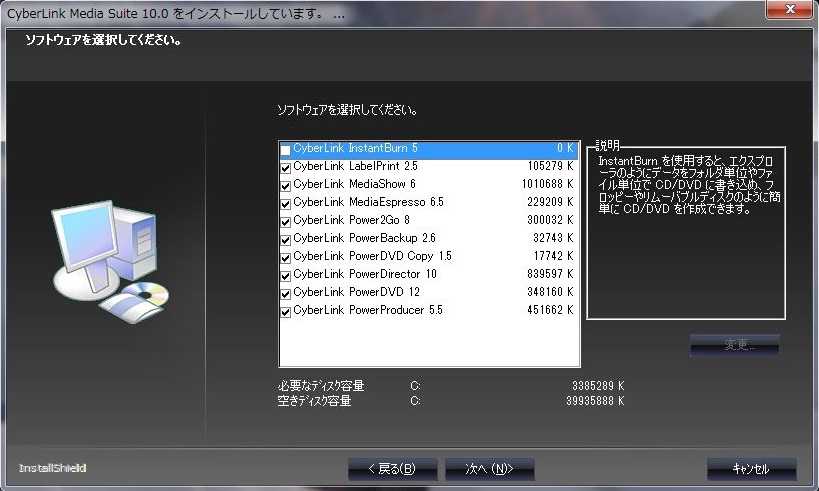Click the 229209 K size value
Image resolution: width=819 pixels, height=491 pixels.
tap(550, 202)
